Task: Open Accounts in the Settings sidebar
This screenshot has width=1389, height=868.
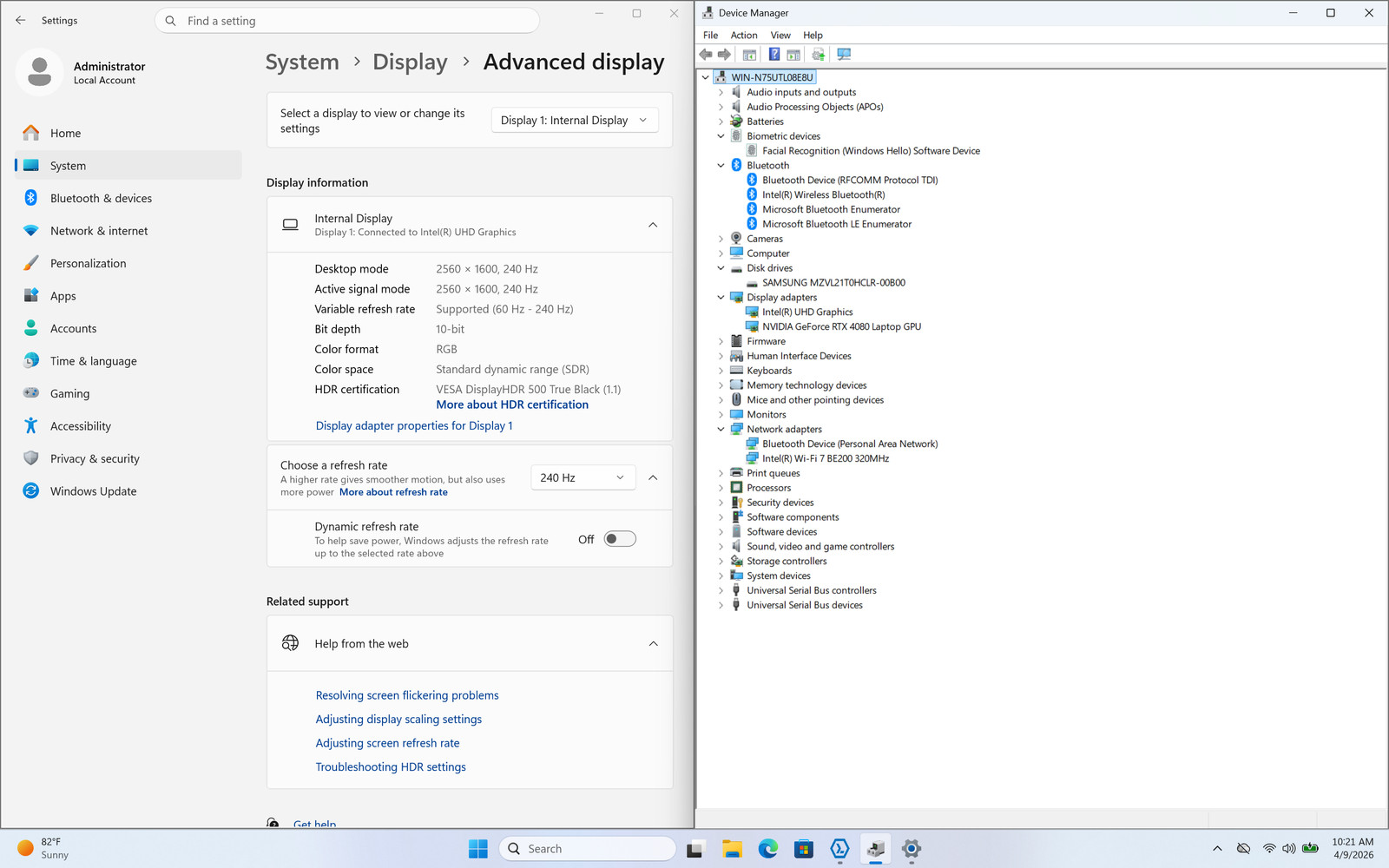Action: (128, 328)
